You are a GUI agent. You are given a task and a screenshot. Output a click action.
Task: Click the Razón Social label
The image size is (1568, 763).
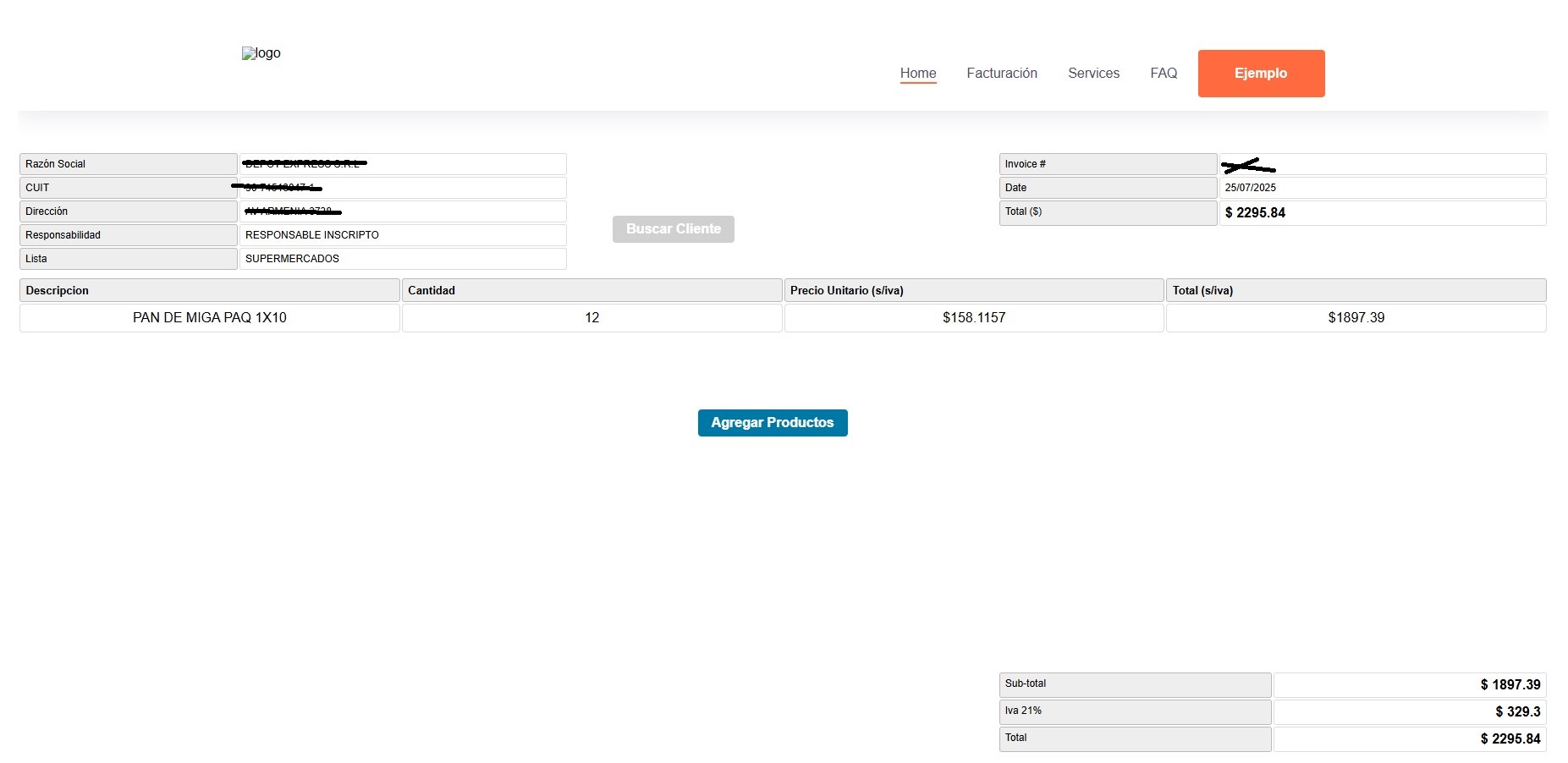pyautogui.click(x=129, y=164)
